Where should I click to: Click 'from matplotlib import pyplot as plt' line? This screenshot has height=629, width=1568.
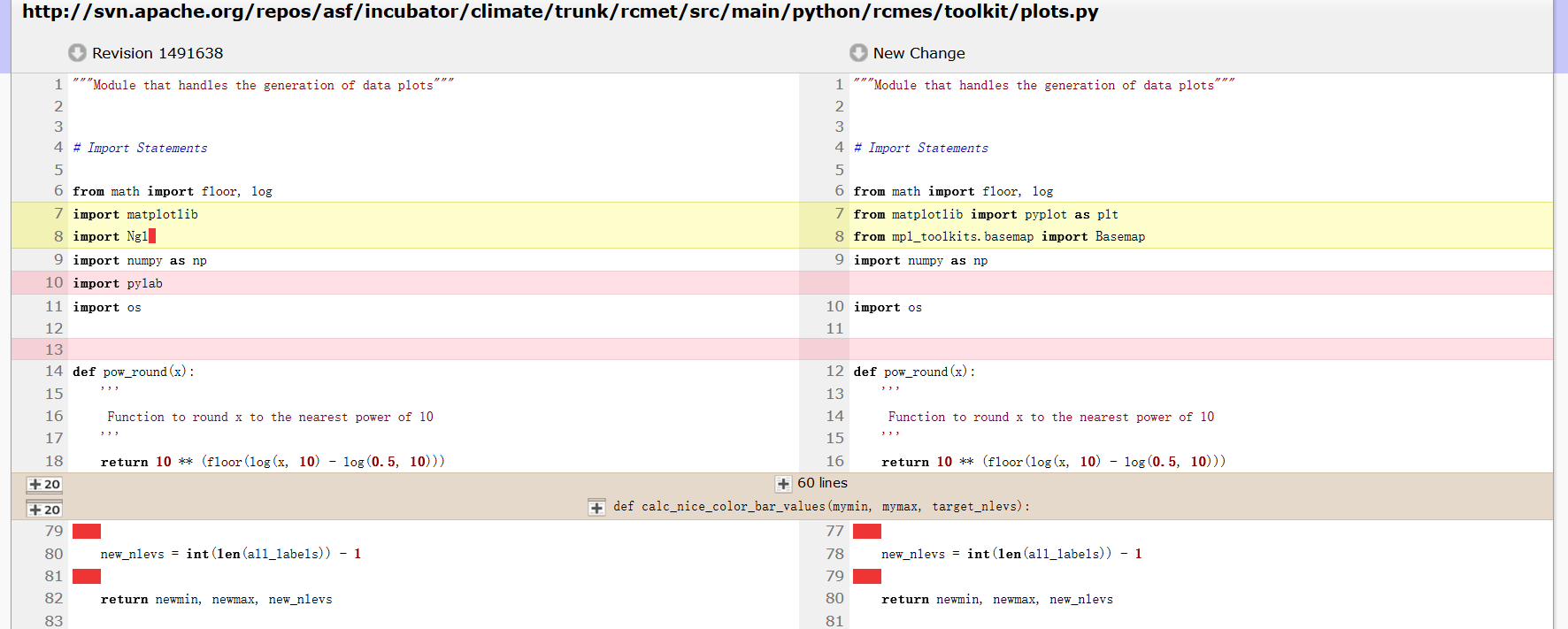[x=986, y=214]
